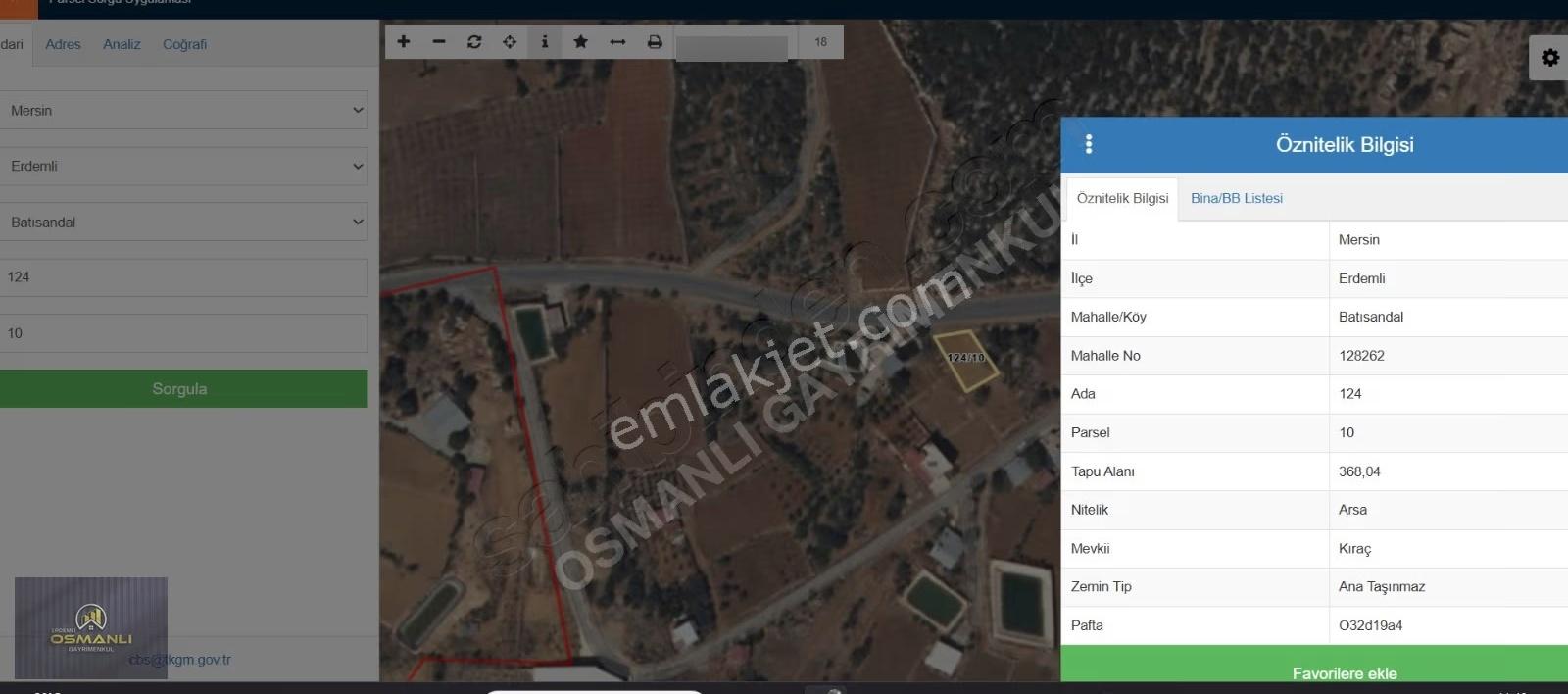Zoom out with the minus tool
This screenshot has width=1568, height=694.
pos(439,41)
